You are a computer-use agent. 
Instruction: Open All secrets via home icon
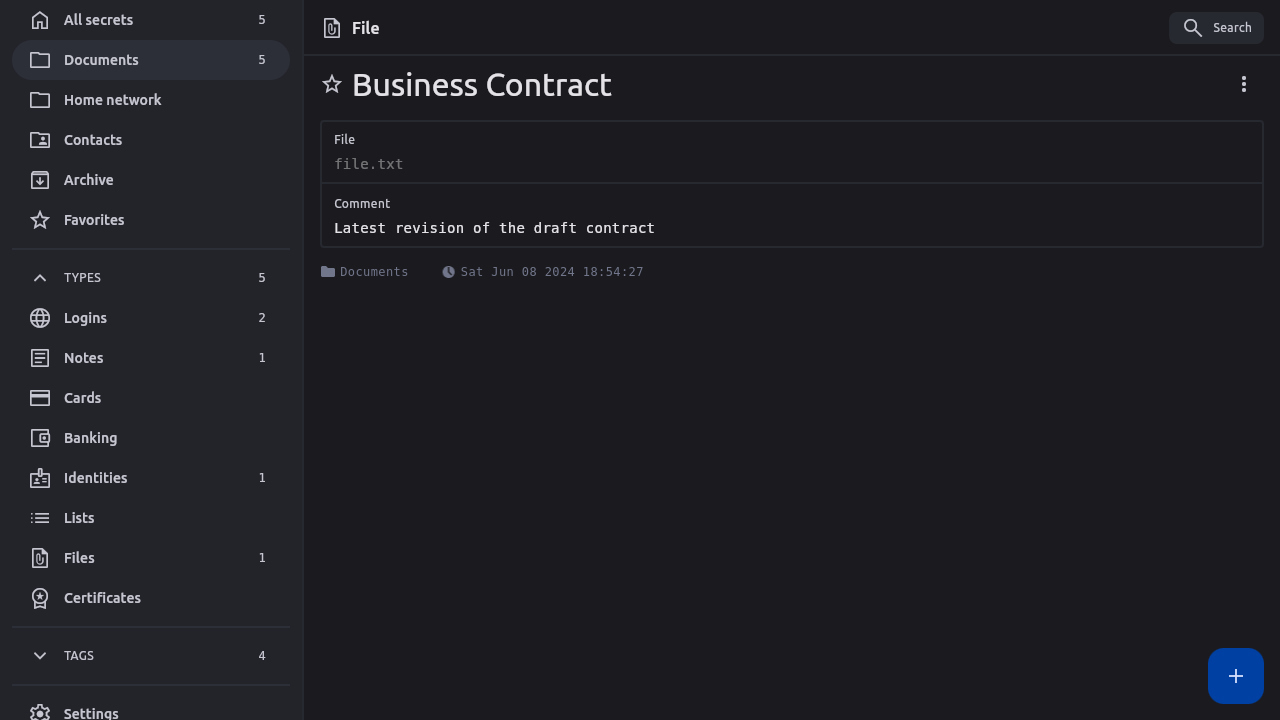(x=40, y=20)
